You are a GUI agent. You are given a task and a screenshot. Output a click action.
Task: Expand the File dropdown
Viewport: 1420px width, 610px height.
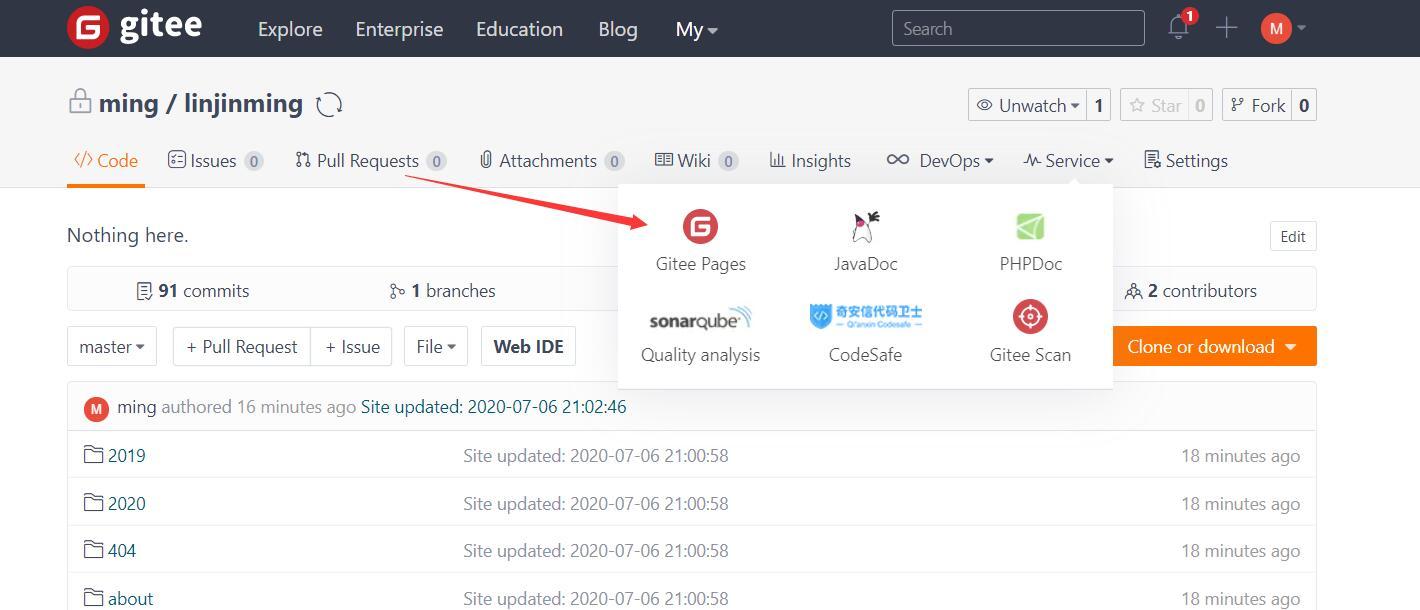436,346
